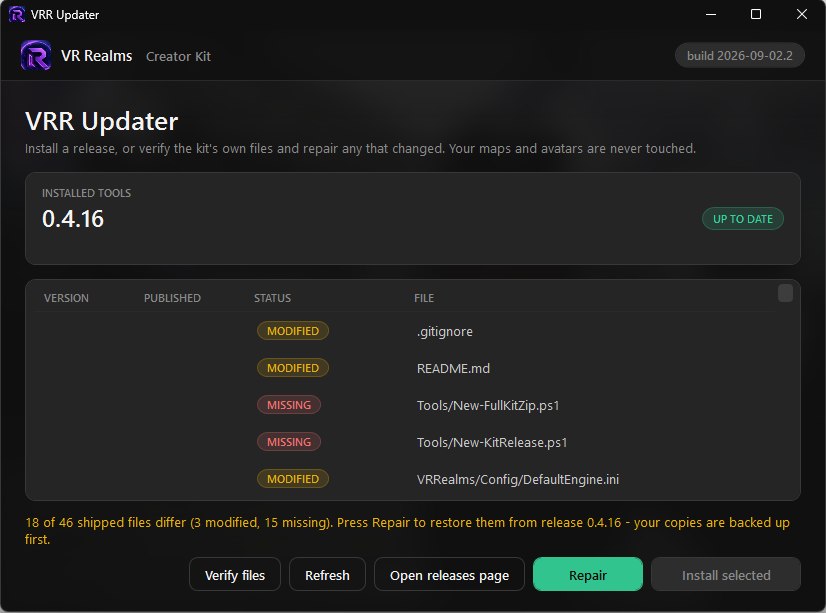Click the Creator Kit subtitle text
The image size is (826, 613).
(178, 56)
